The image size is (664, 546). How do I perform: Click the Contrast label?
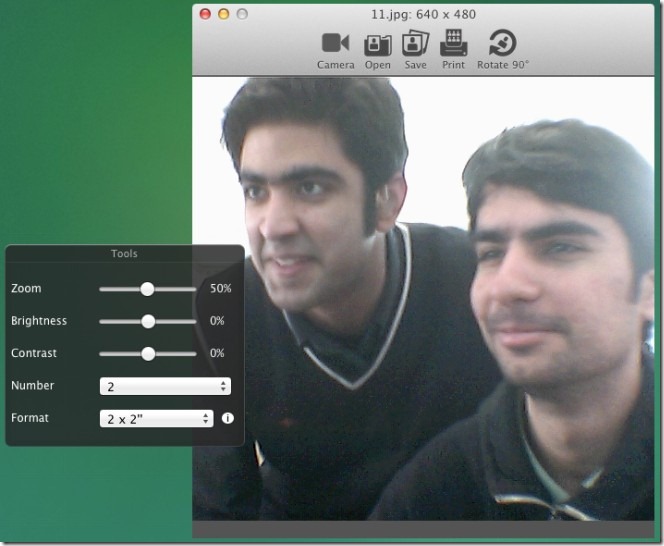34,353
